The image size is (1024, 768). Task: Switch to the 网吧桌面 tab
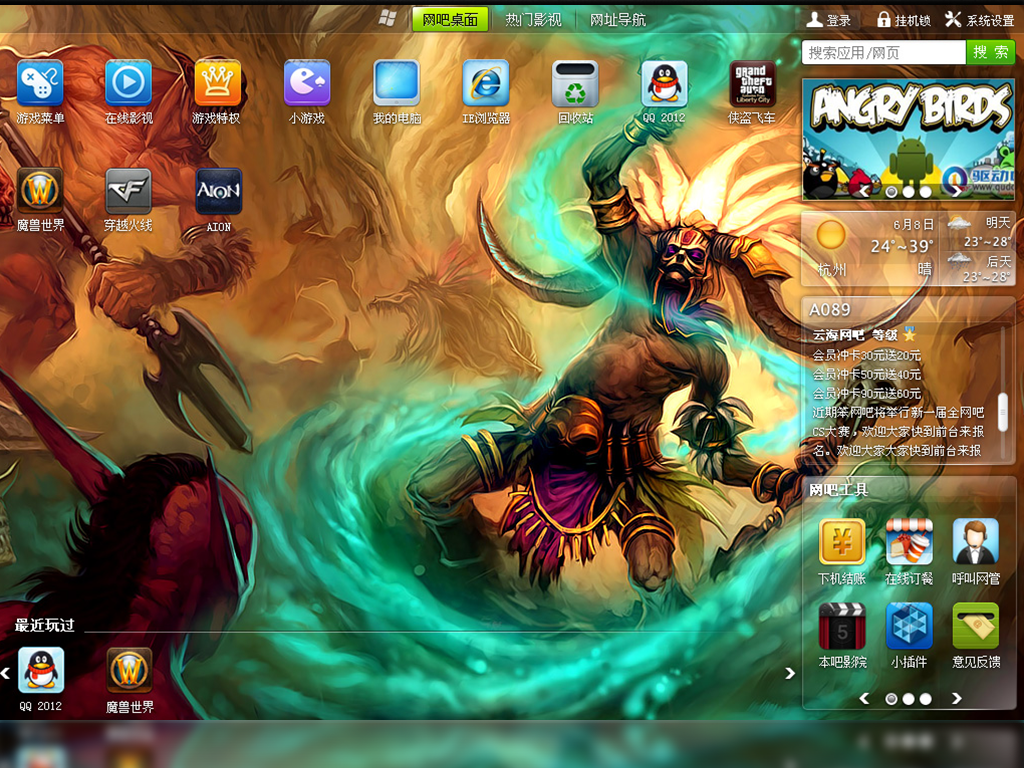tap(450, 20)
